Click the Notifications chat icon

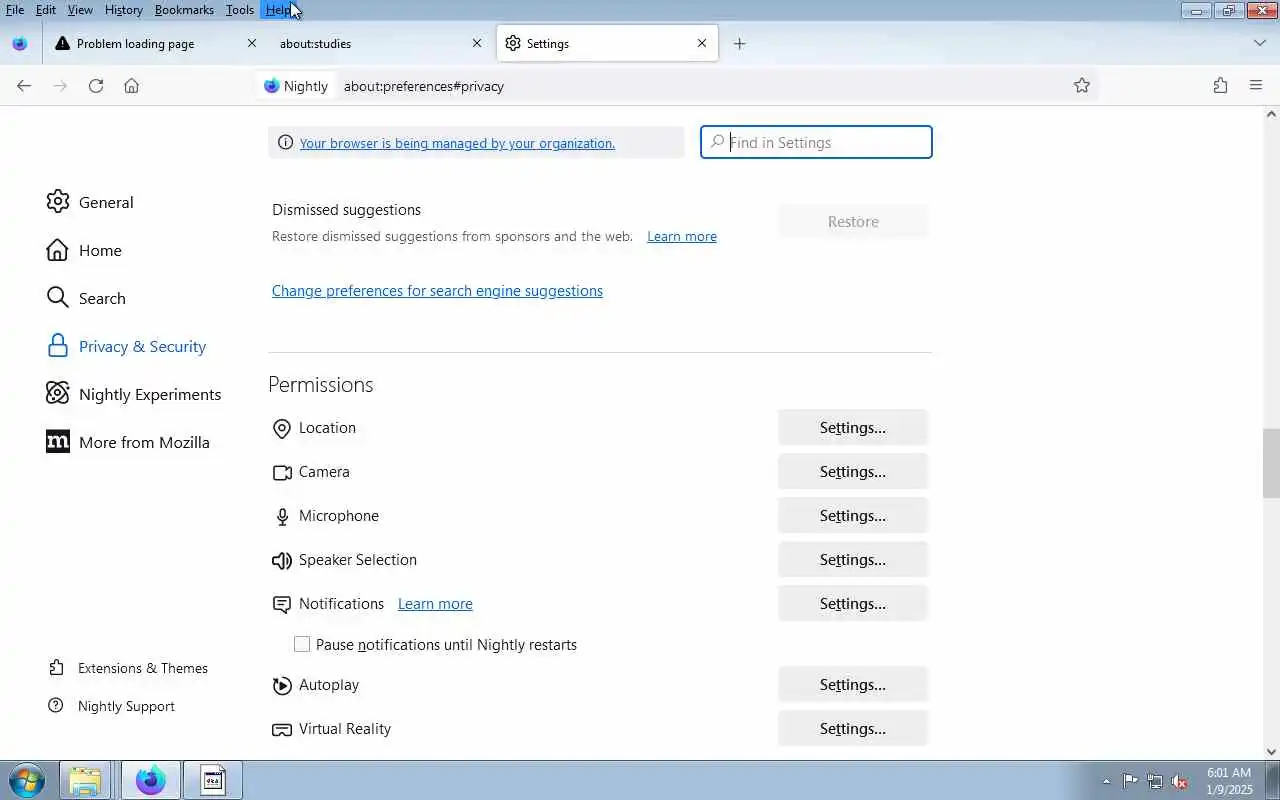[x=282, y=605]
